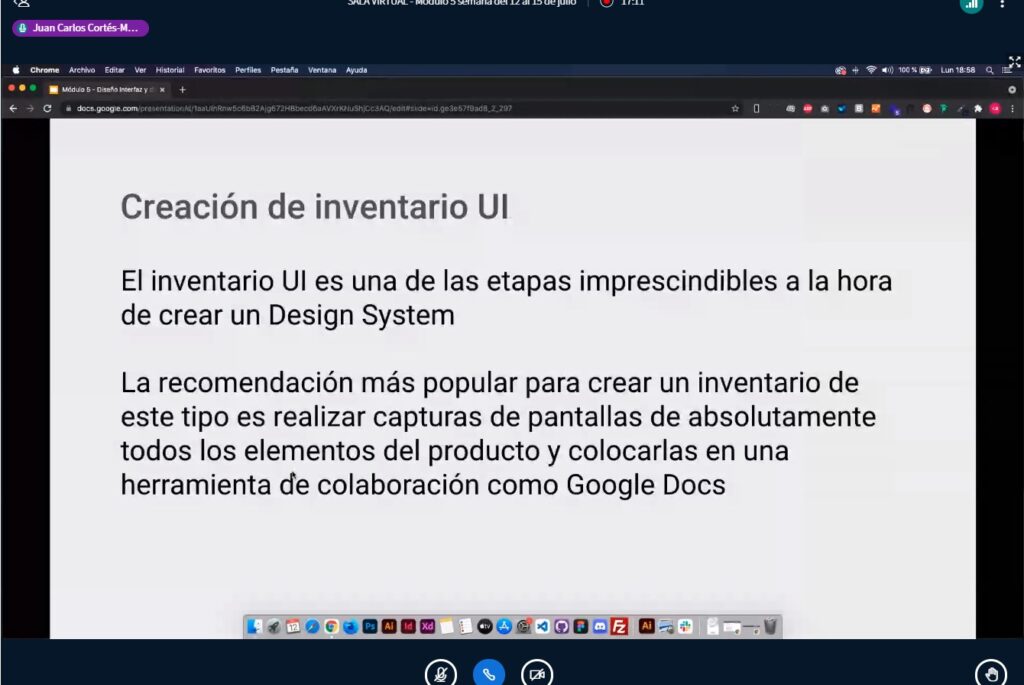Click the Wi-Fi status icon
The image size is (1024, 685).
[871, 70]
